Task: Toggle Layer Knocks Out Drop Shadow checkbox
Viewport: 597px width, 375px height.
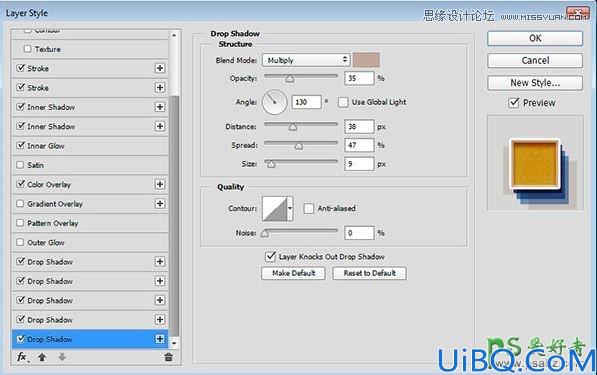Action: tap(270, 257)
